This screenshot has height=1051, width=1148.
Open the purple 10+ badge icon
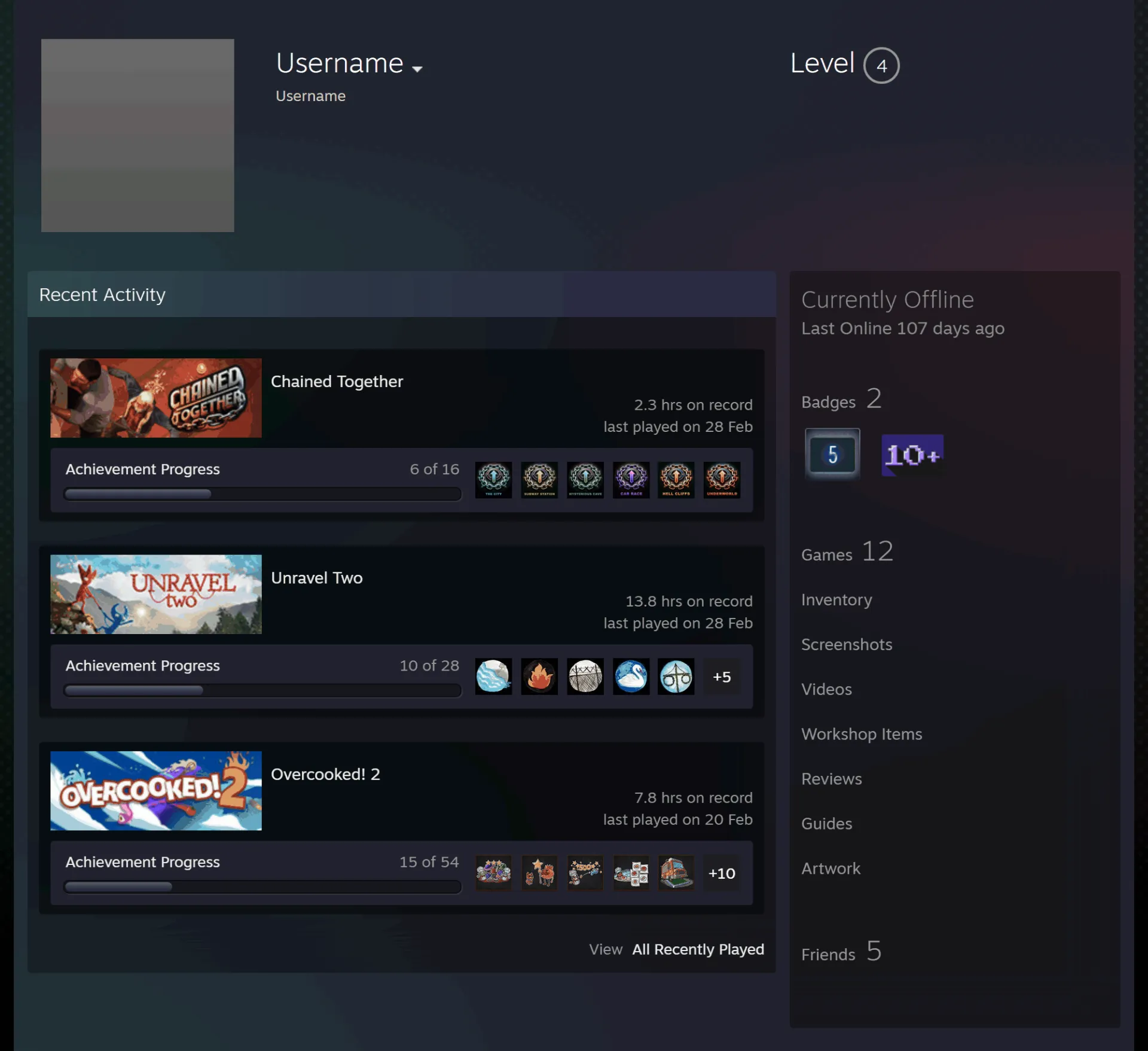[912, 455]
